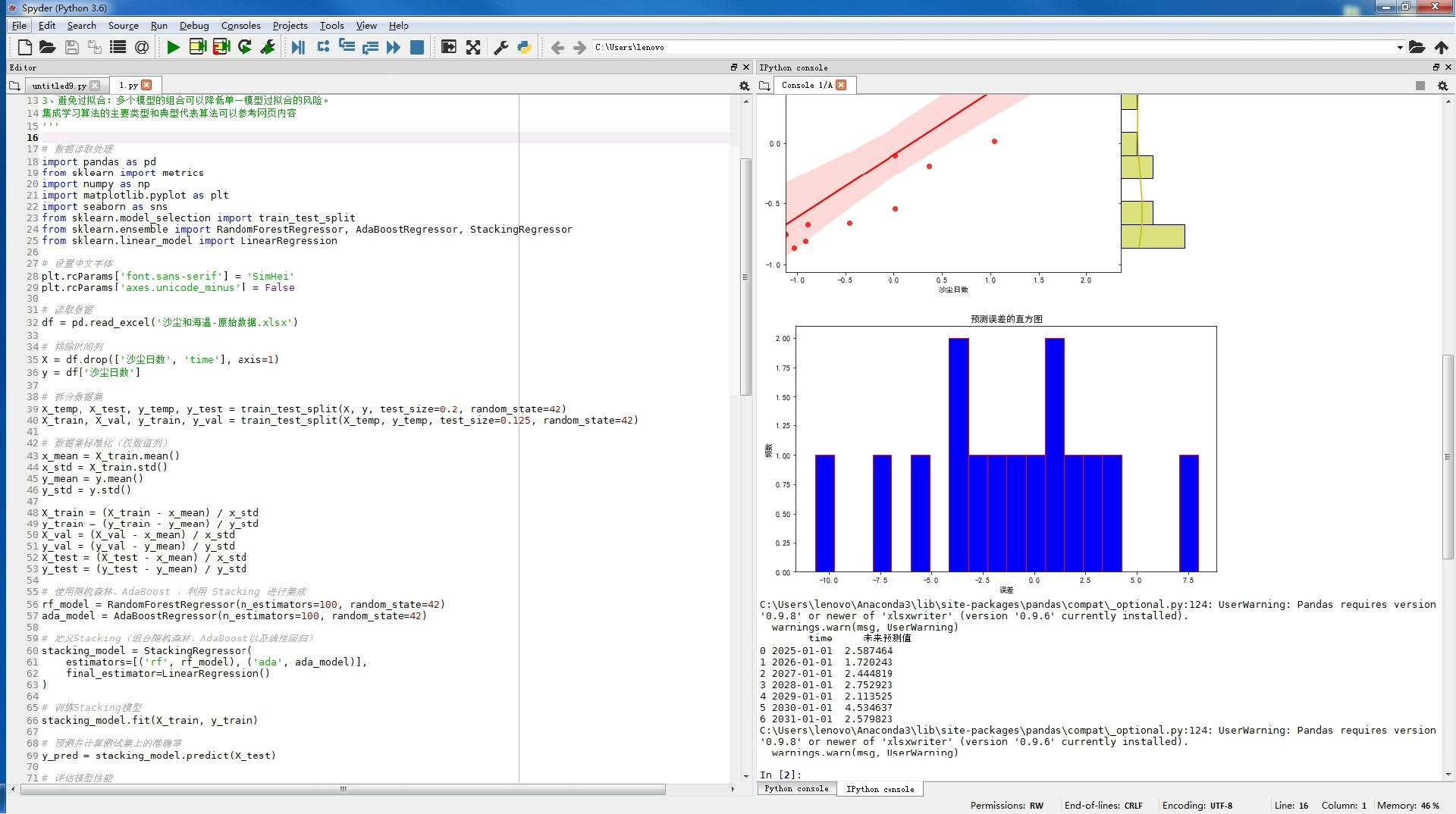Expand working directory path dropdown

[1400, 47]
